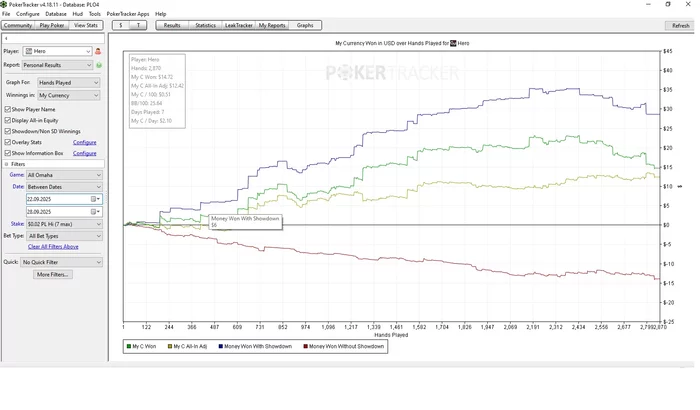The image size is (700, 410).
Task: Click the small arrow collapsing the left sidebar
Action: coord(6,38)
